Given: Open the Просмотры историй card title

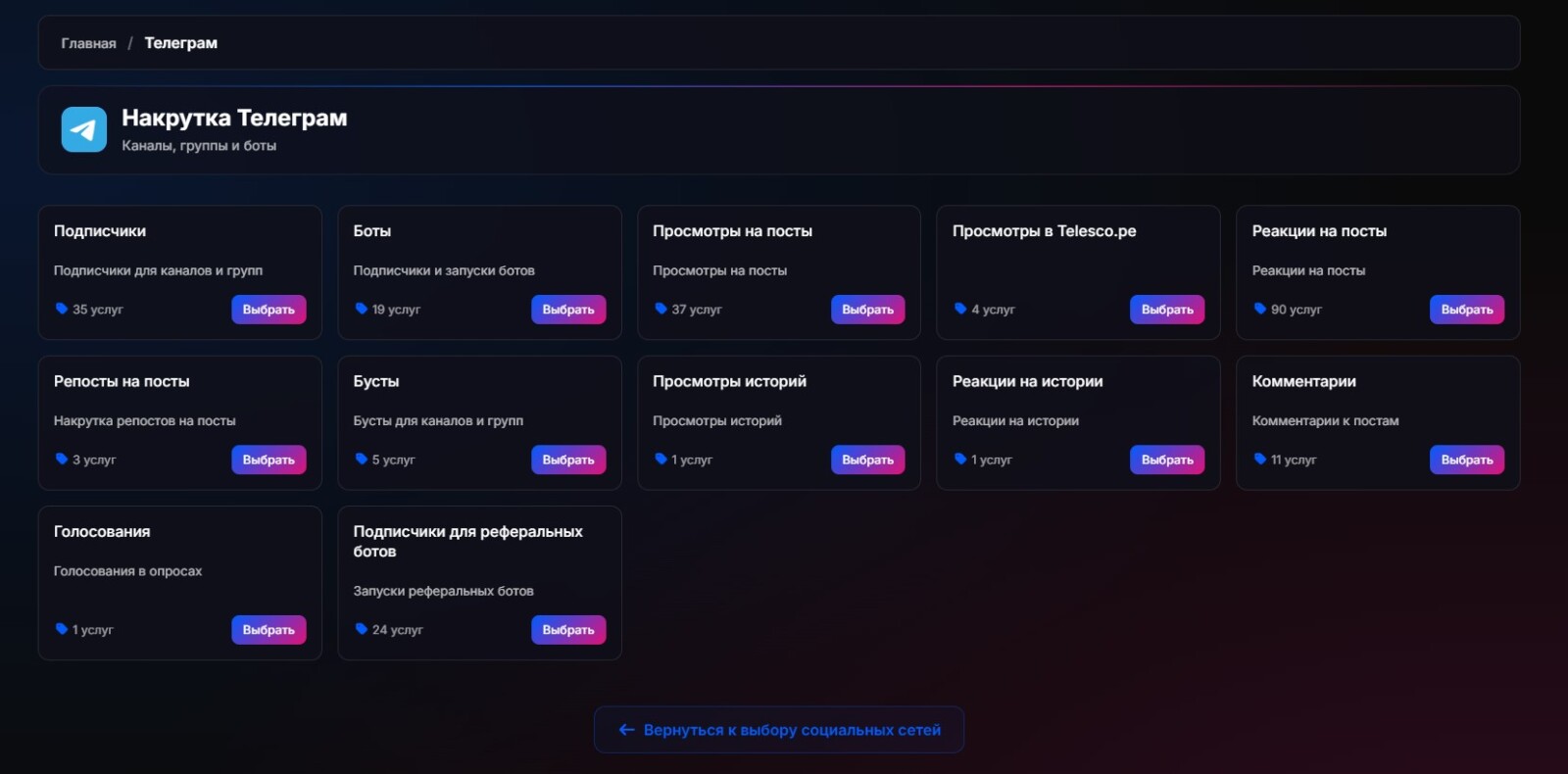Looking at the screenshot, I should 729,381.
